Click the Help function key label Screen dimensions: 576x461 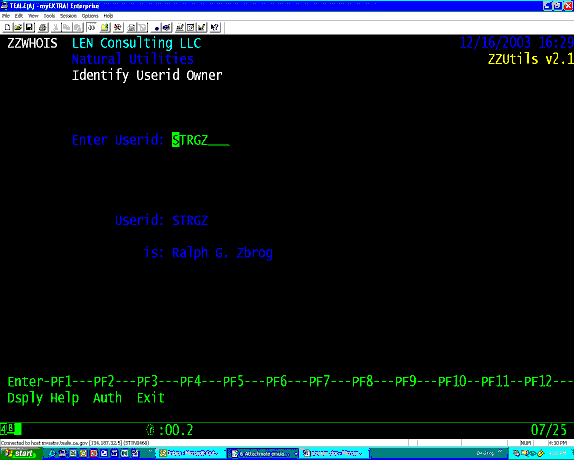pyautogui.click(x=64, y=398)
